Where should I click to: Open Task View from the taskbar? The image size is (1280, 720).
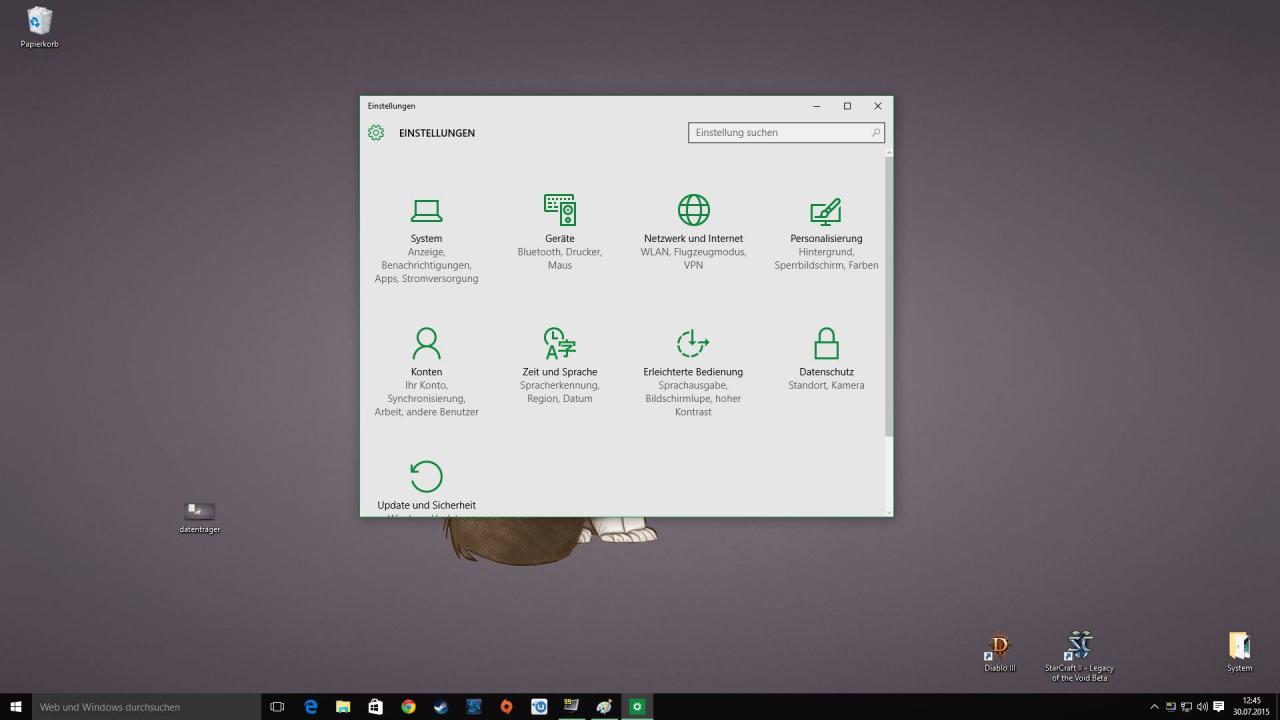(278, 707)
